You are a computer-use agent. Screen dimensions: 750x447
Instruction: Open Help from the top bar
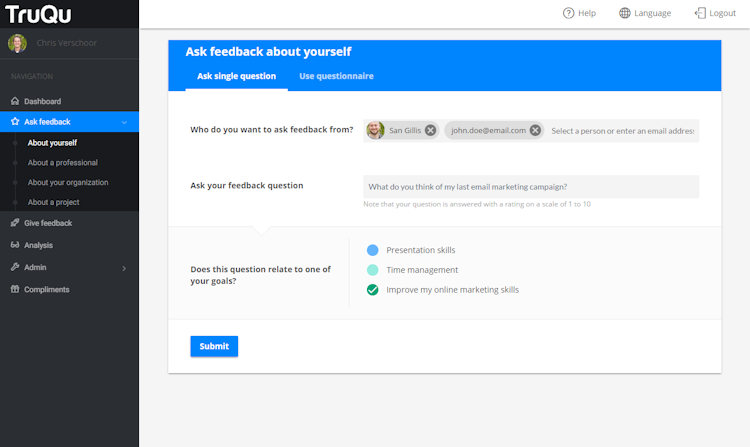tap(579, 13)
